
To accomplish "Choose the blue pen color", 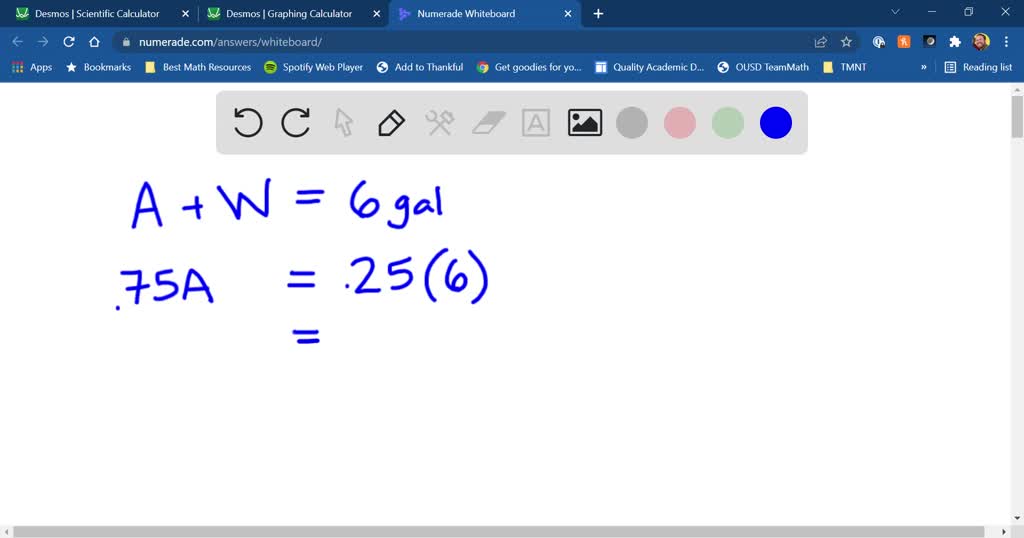I will pos(776,123).
